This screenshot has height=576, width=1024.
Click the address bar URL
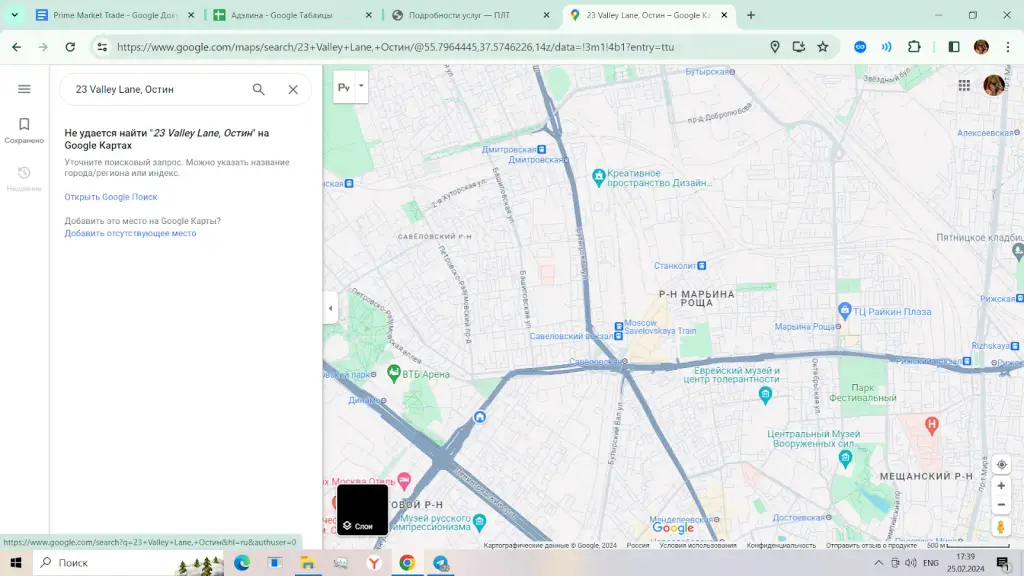(x=395, y=47)
